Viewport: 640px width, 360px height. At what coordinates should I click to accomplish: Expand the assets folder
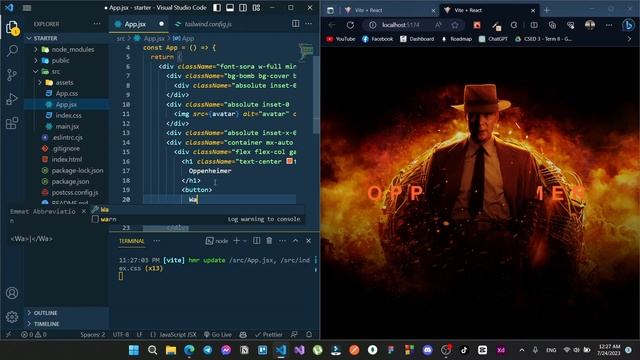(x=40, y=82)
